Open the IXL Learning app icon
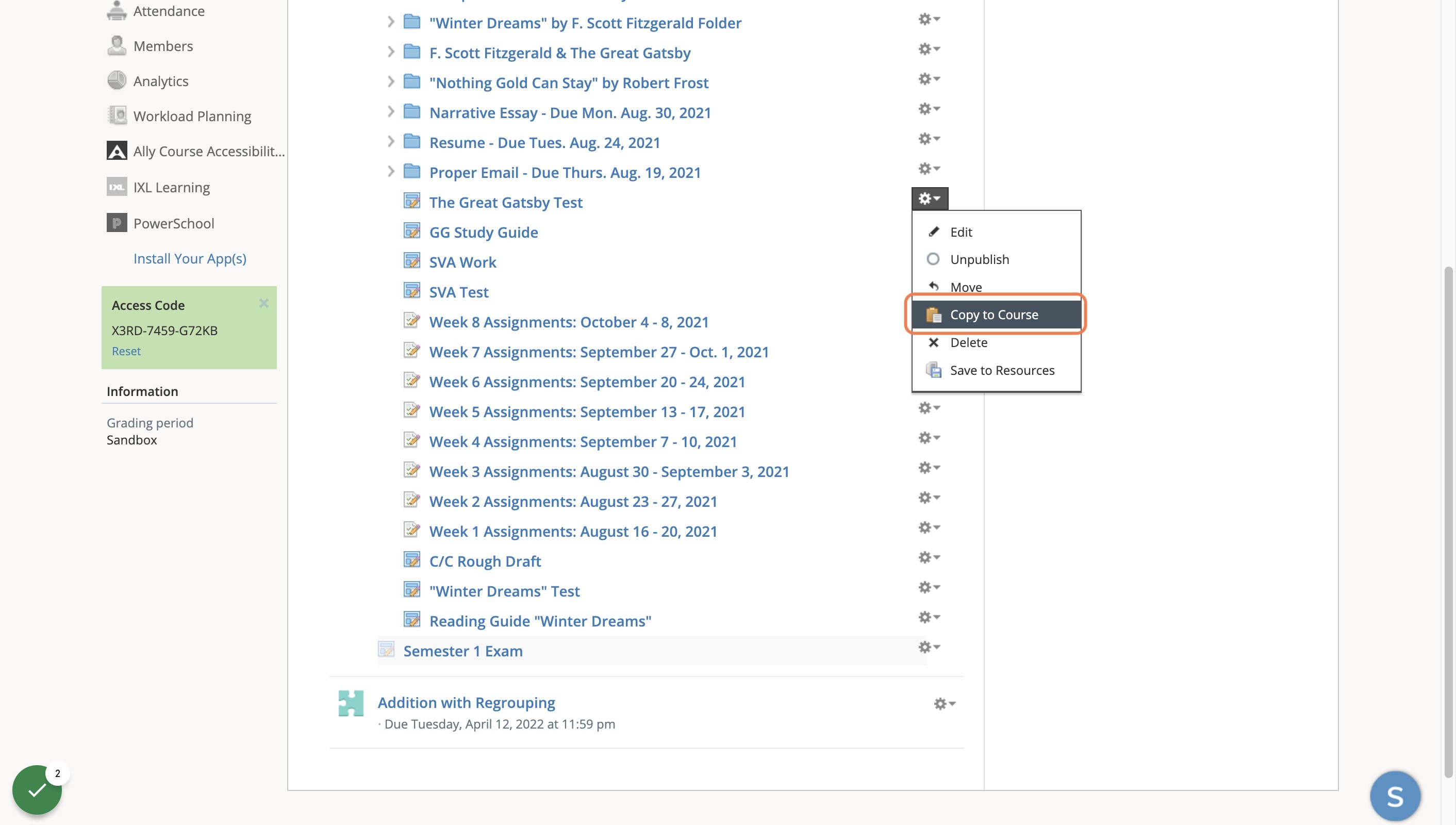 [117, 187]
